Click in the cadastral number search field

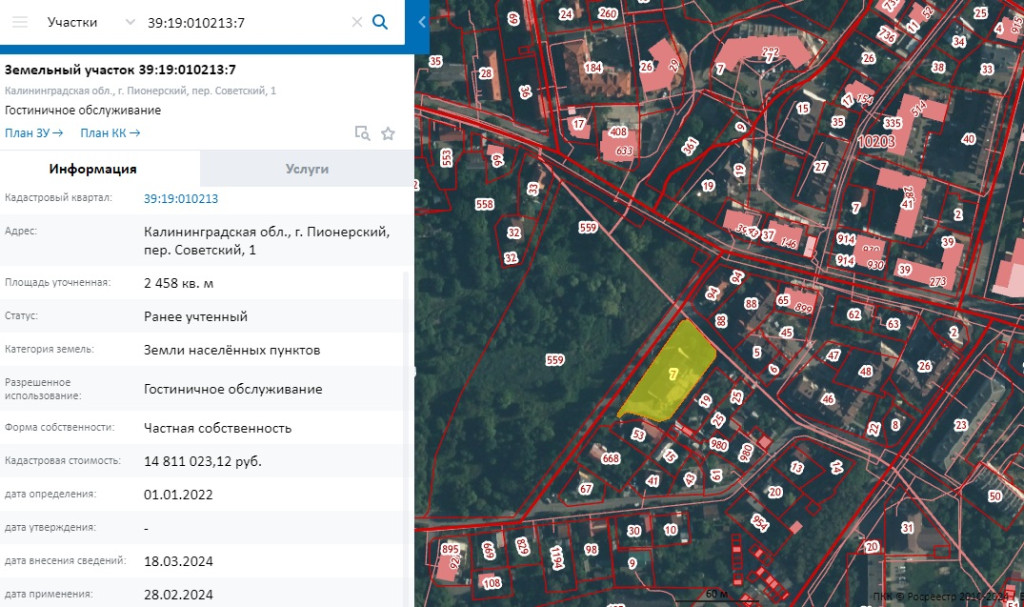coord(240,22)
